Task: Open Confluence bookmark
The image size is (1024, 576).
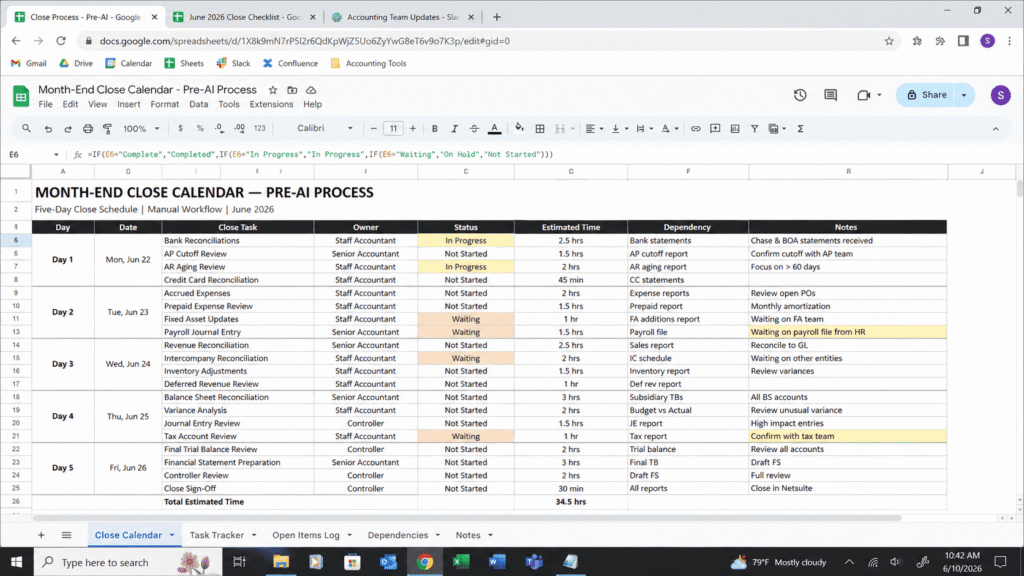Action: tap(290, 63)
